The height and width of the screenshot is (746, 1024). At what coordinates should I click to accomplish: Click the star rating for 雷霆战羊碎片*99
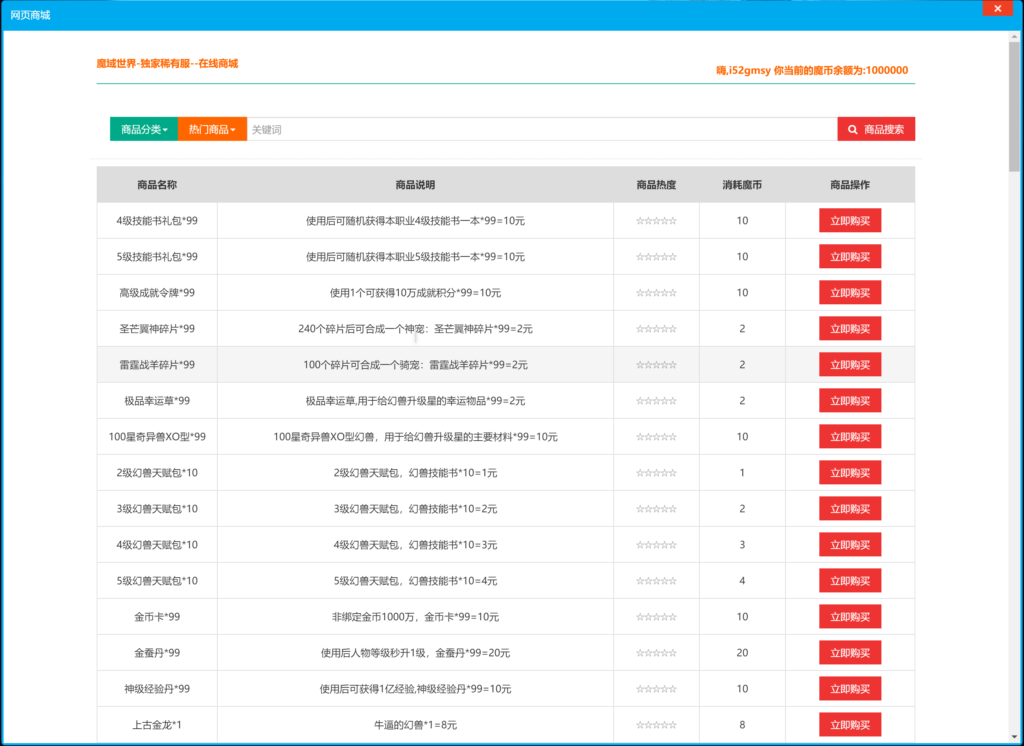[x=656, y=365]
